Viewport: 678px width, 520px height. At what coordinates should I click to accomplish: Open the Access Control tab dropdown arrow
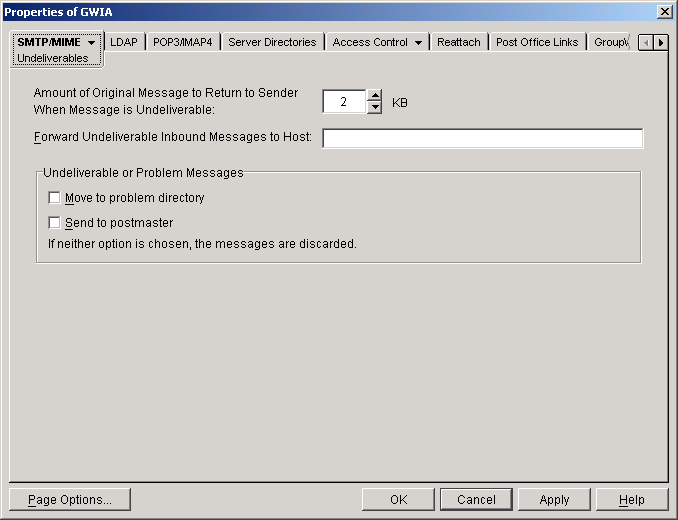coord(418,43)
